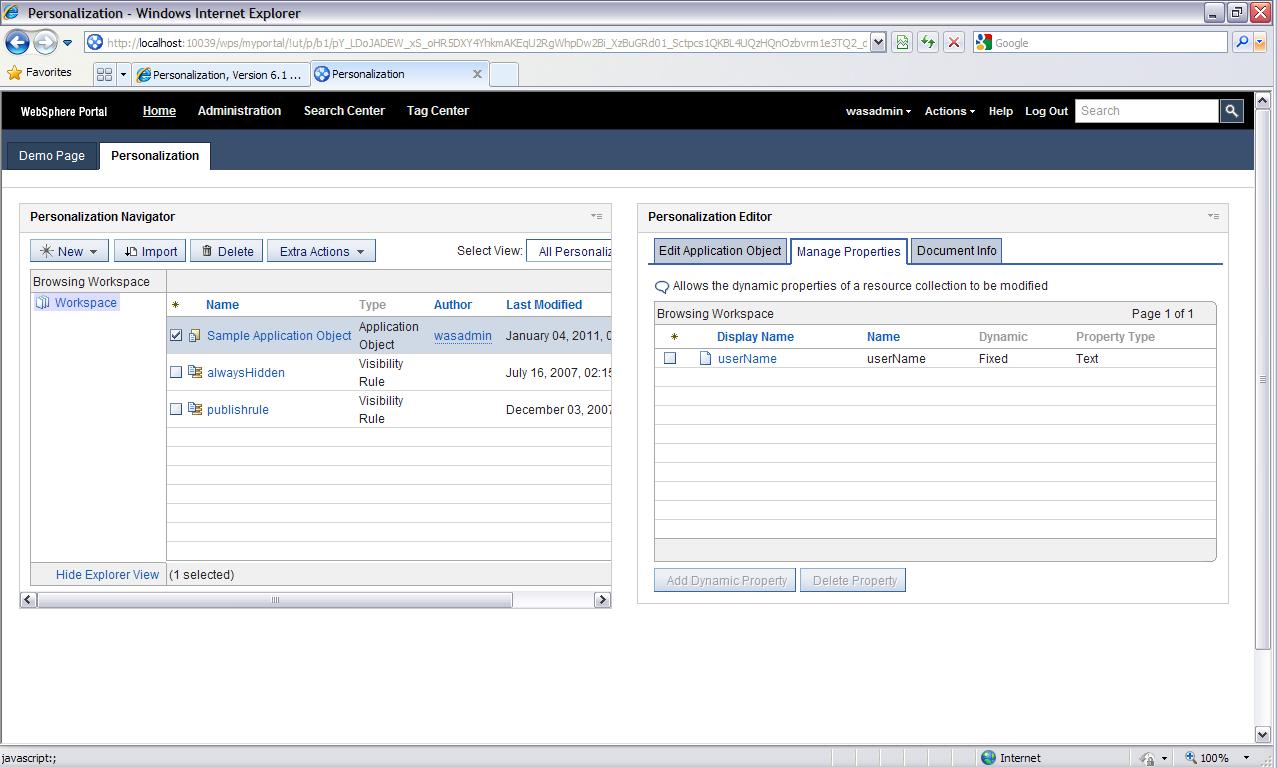
Task: Open the Administration page link
Action: 238,111
